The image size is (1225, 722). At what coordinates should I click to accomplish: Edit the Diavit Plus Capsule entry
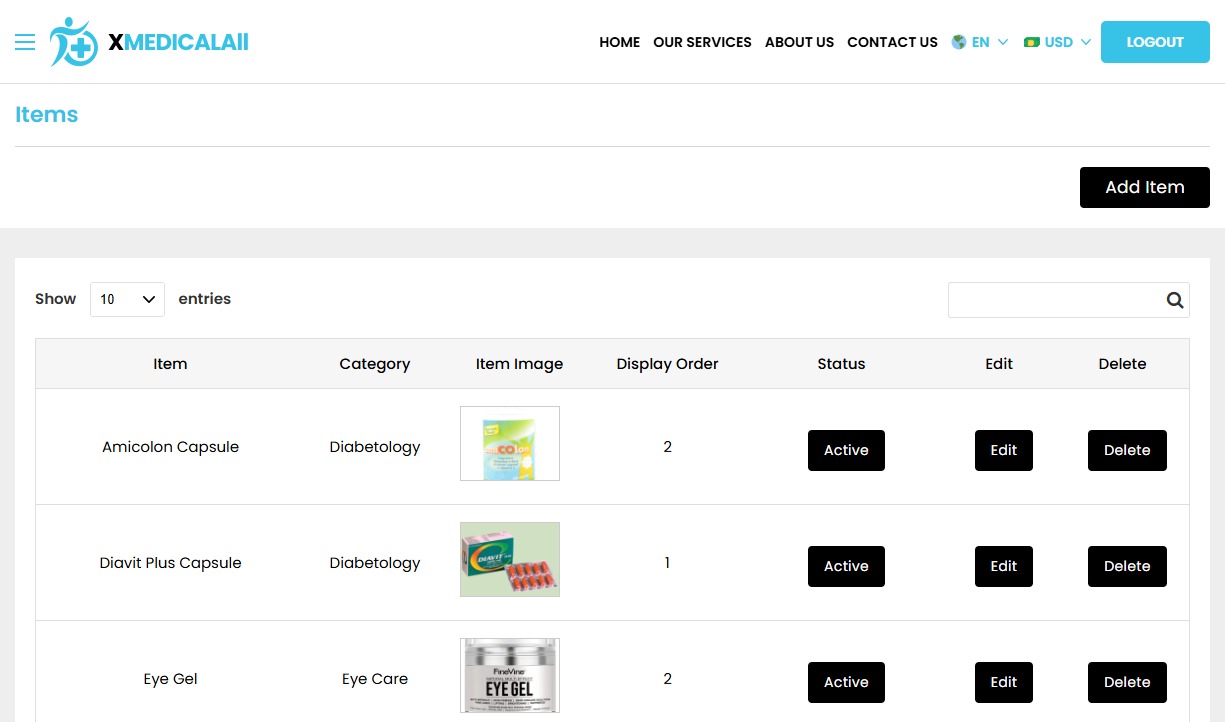point(1003,566)
